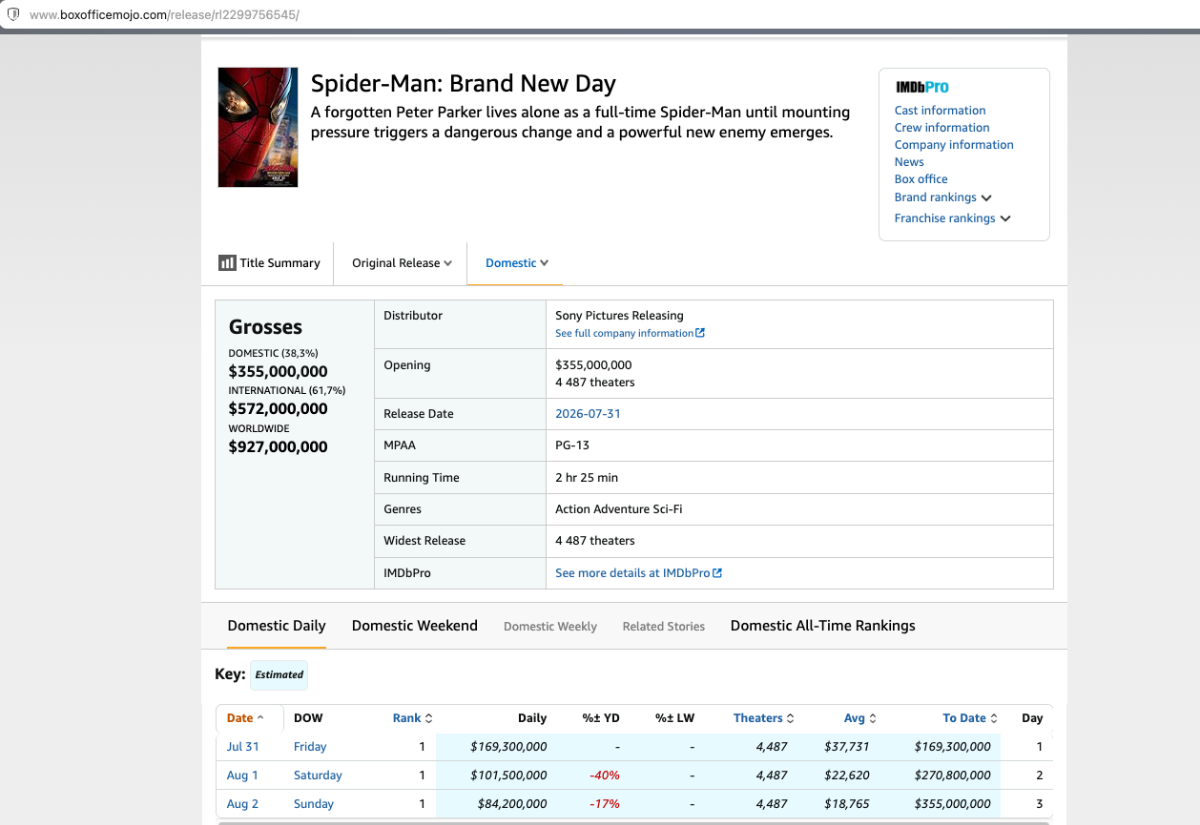Open the Aug 1 date link
Image resolution: width=1200 pixels, height=825 pixels.
click(243, 776)
